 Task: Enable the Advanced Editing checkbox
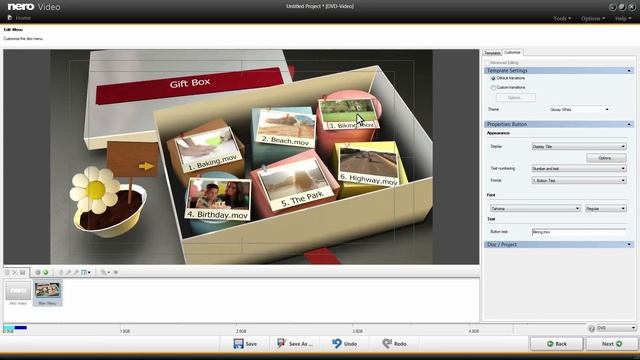point(487,63)
